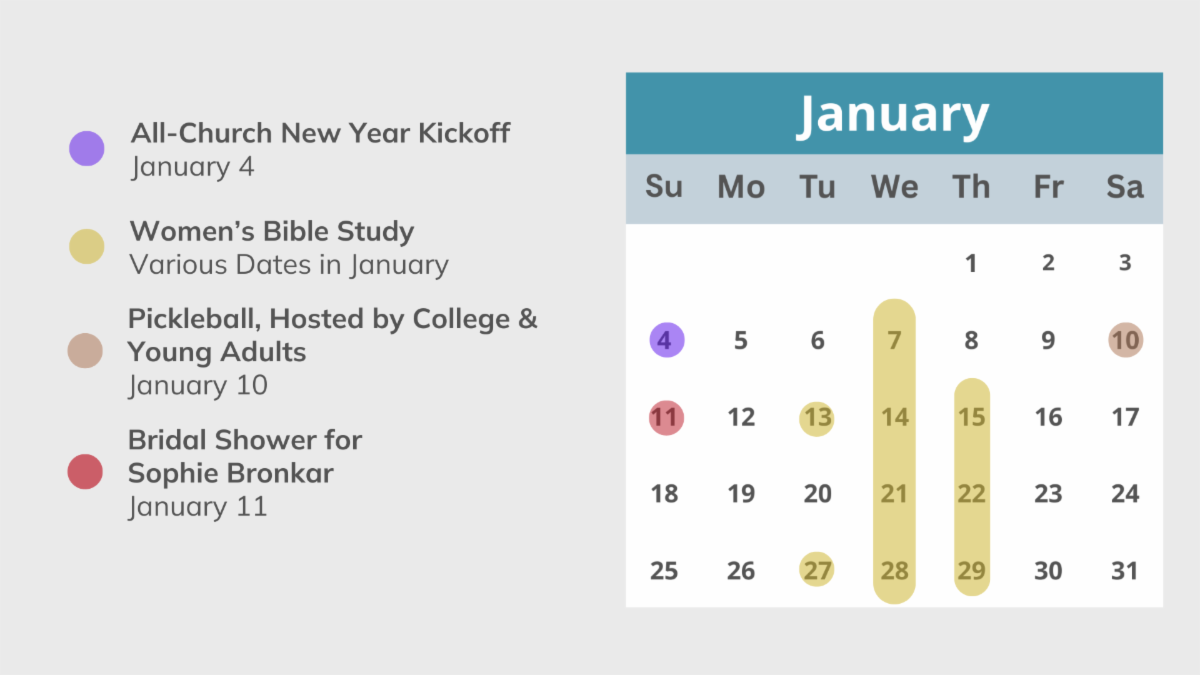The height and width of the screenshot is (675, 1200).
Task: Click the highlighted date 27
Action: (x=817, y=570)
